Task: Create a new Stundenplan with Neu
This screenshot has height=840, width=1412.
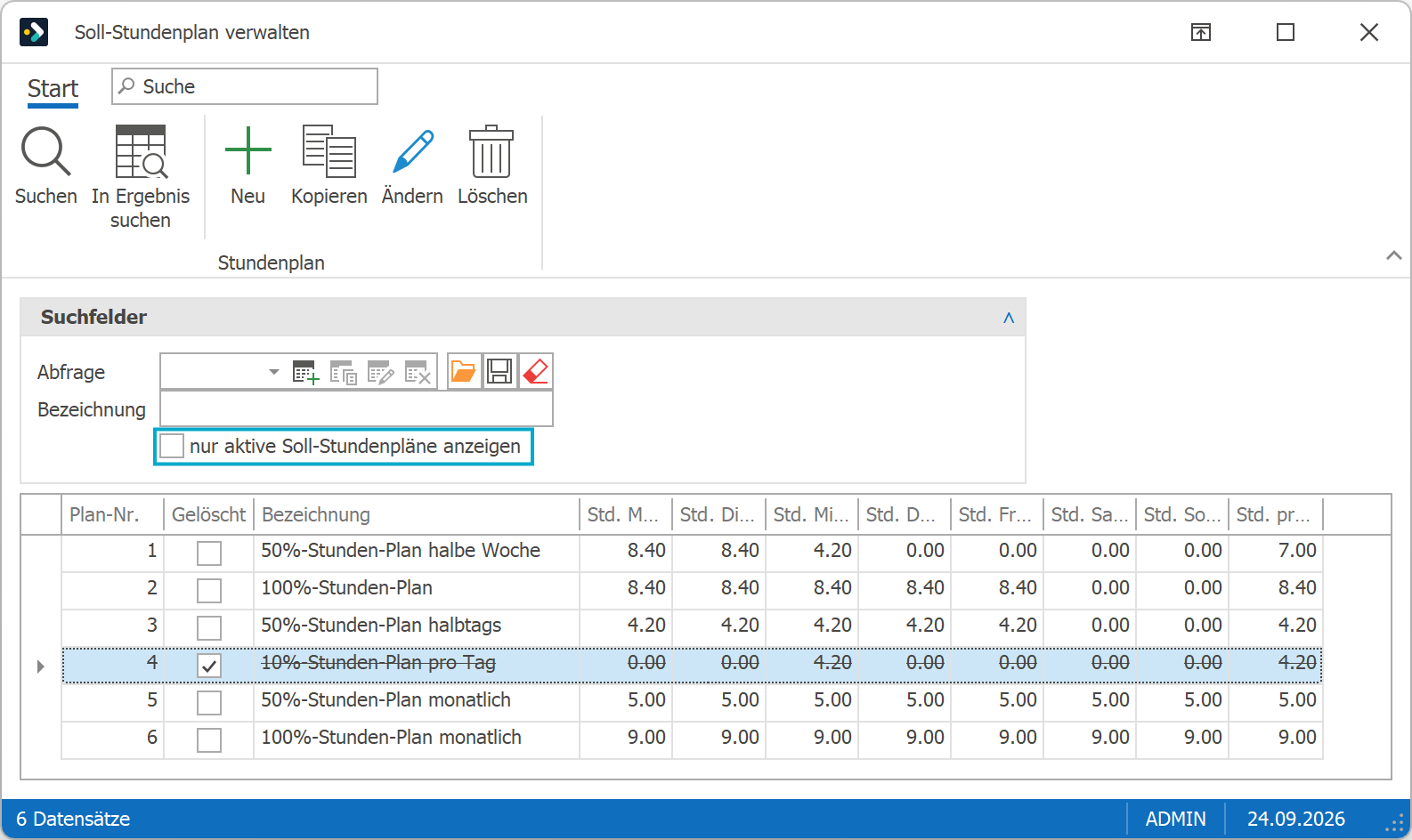Action: click(248, 150)
